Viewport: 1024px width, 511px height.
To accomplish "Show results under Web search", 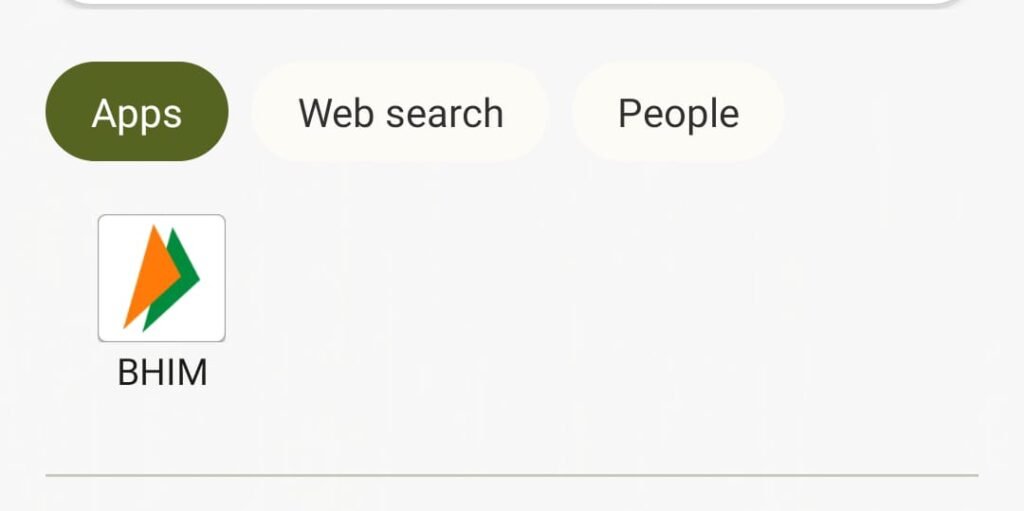I will pos(400,112).
